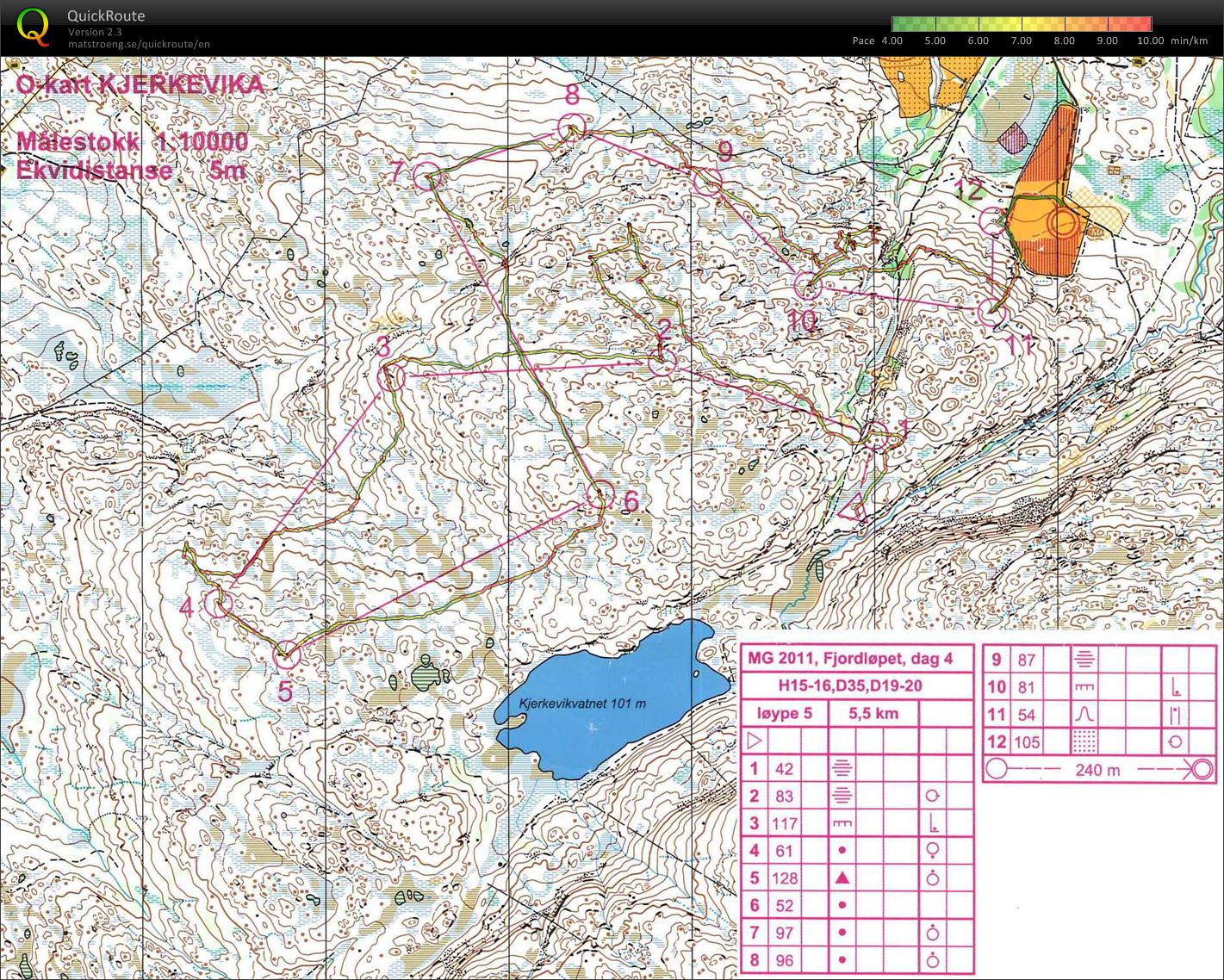Viewport: 1224px width, 980px height.
Task: Click the QuickRoute title text
Action: click(106, 16)
